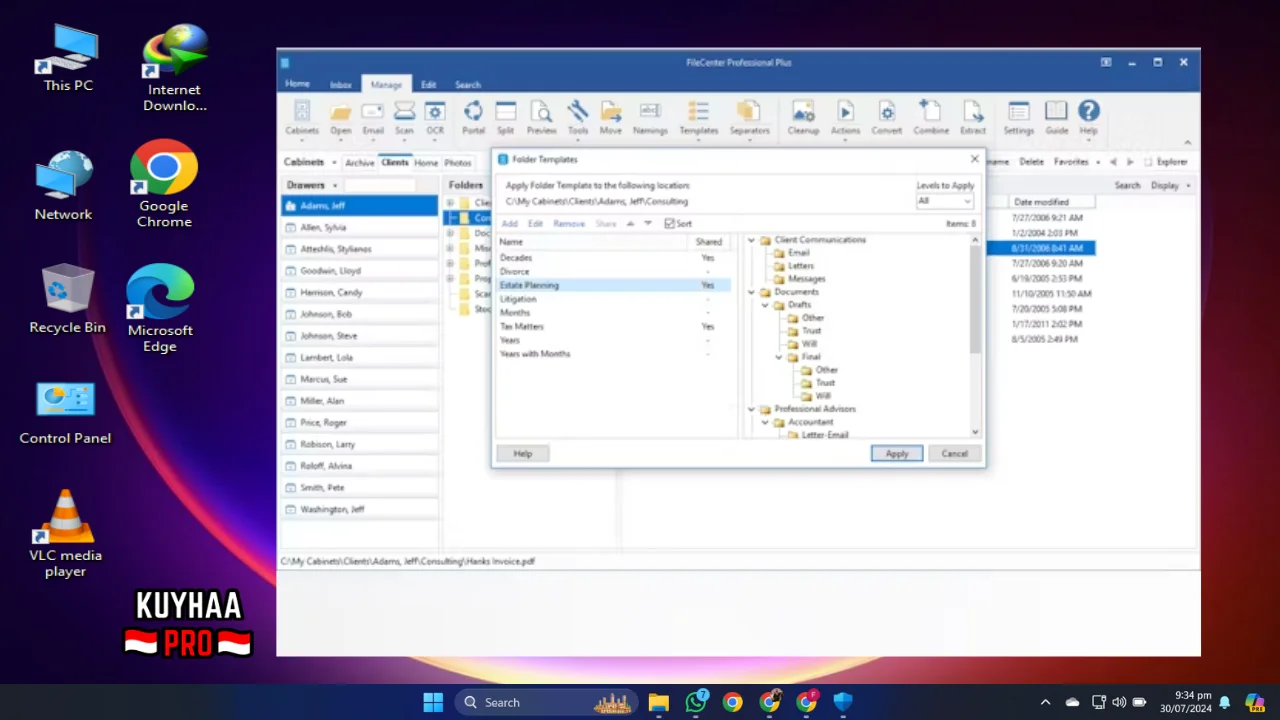Open the Cabinets ribbon tool
Screen dimensions: 1280x720
pyautogui.click(x=301, y=117)
